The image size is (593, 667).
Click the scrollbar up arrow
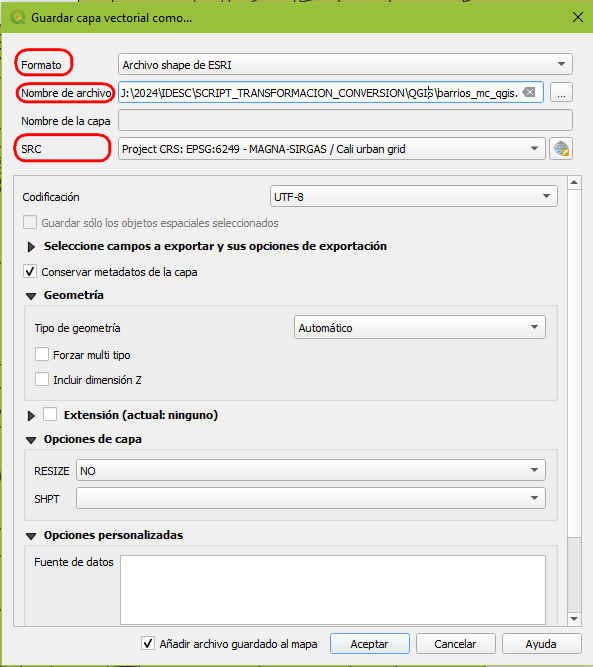tap(574, 182)
